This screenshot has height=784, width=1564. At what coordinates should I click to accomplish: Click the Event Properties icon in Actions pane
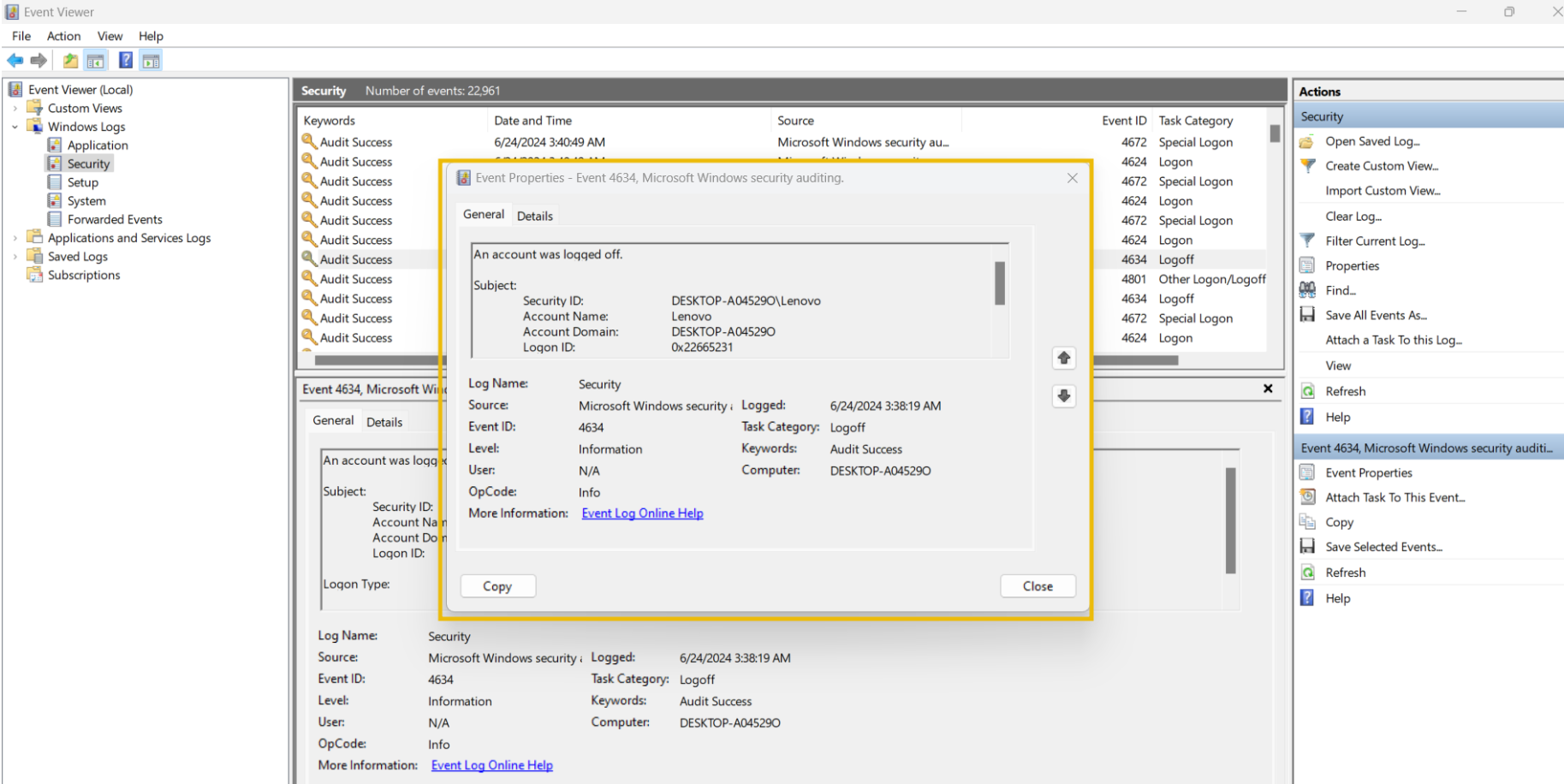pos(1307,472)
